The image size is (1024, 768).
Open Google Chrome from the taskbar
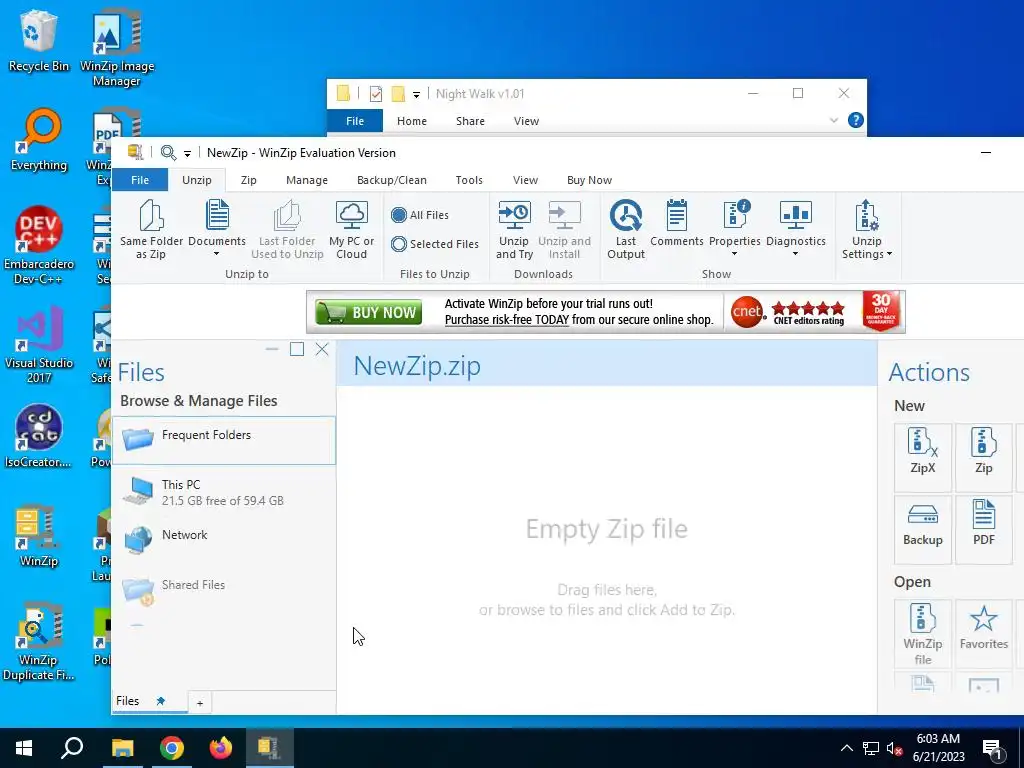pyautogui.click(x=172, y=748)
